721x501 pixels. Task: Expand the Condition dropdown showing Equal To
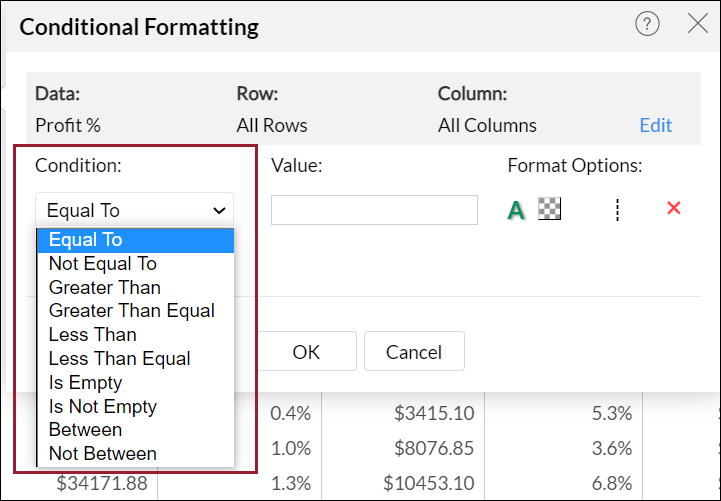[x=135, y=210]
